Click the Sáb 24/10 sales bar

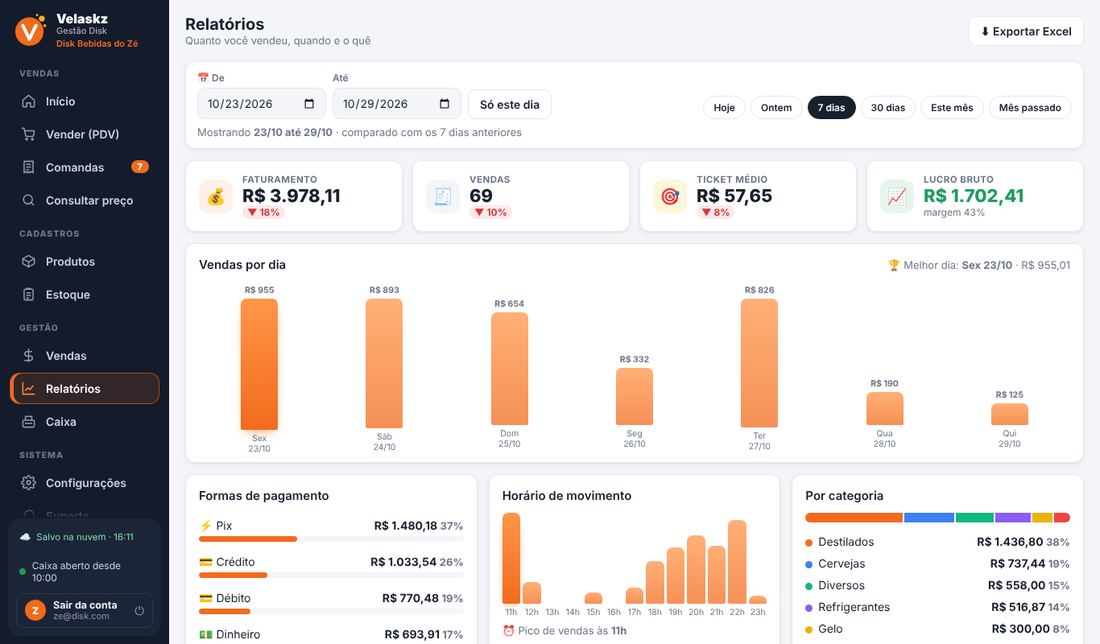(384, 363)
